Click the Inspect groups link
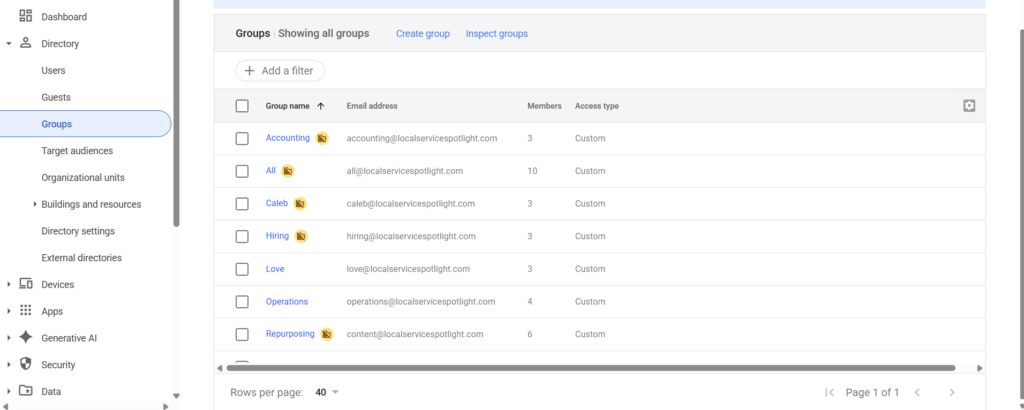Image resolution: width=1024 pixels, height=410 pixels. click(496, 33)
